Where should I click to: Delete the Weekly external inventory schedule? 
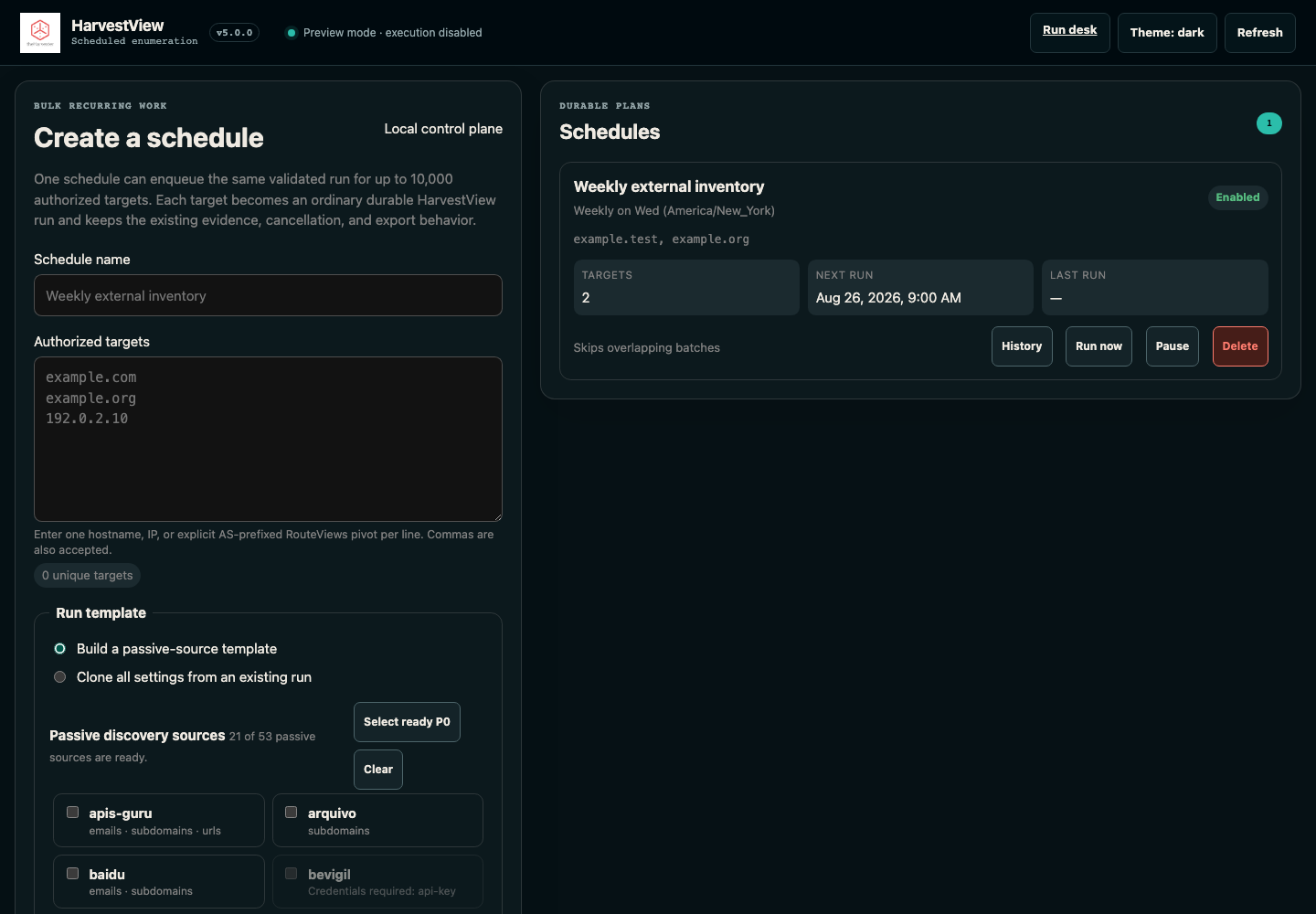1240,346
